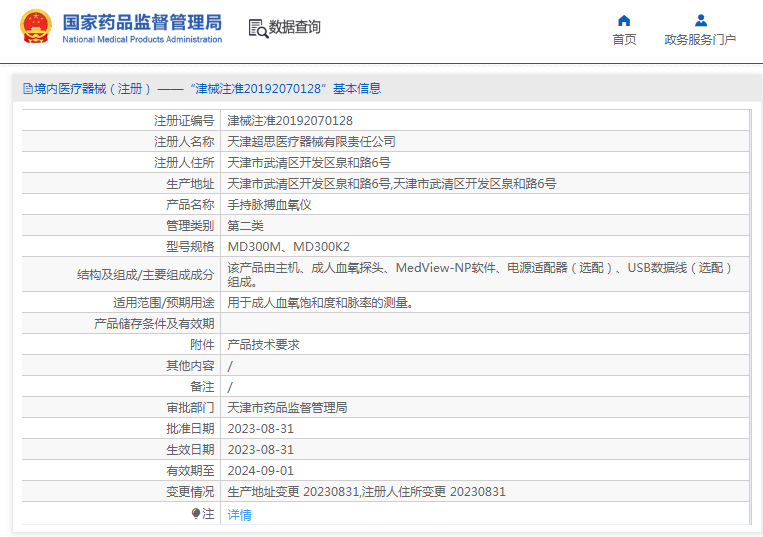Click the 管理类别 row label

pos(190,226)
